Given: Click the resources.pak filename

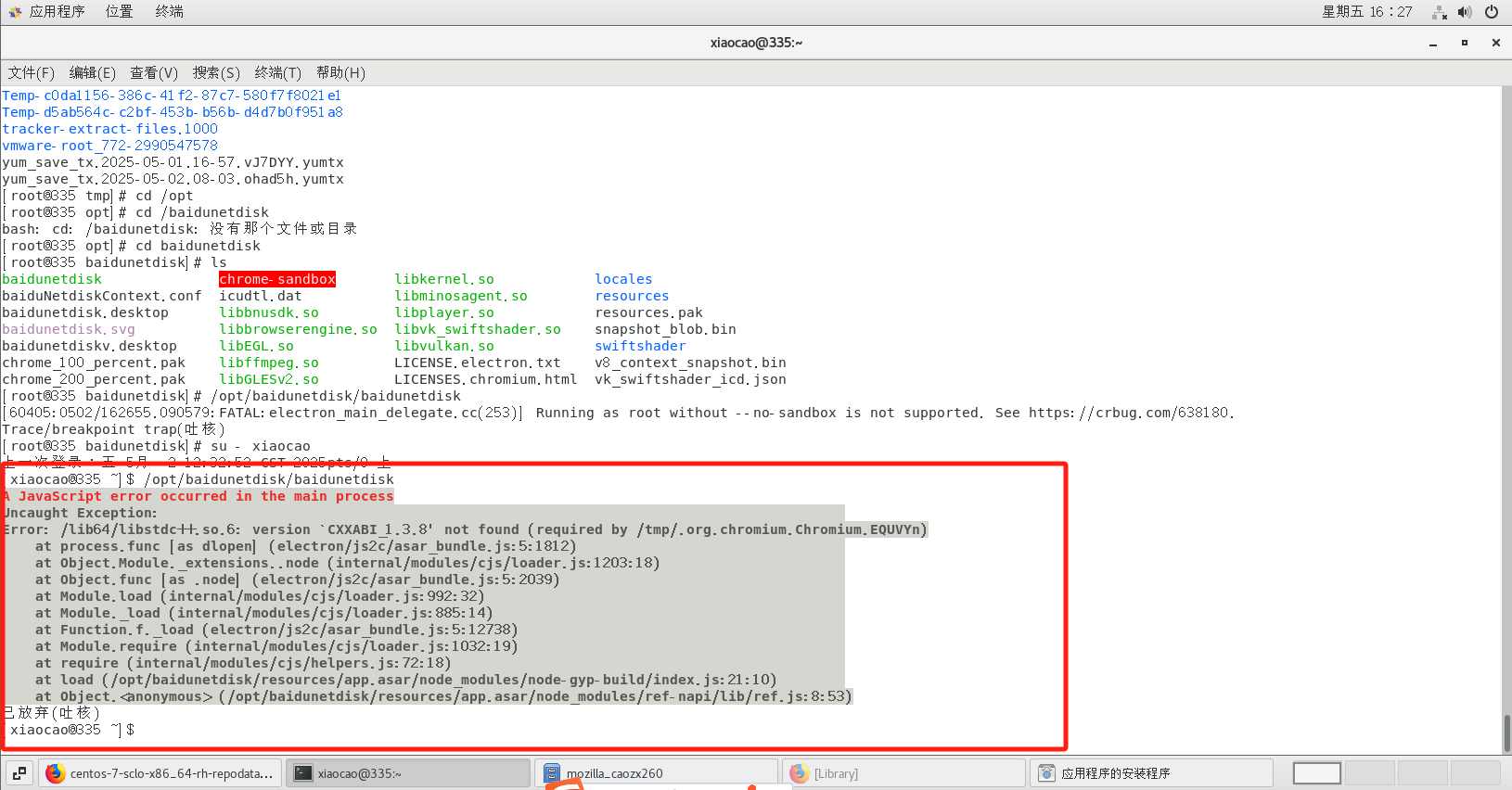Looking at the screenshot, I should pos(648,312).
